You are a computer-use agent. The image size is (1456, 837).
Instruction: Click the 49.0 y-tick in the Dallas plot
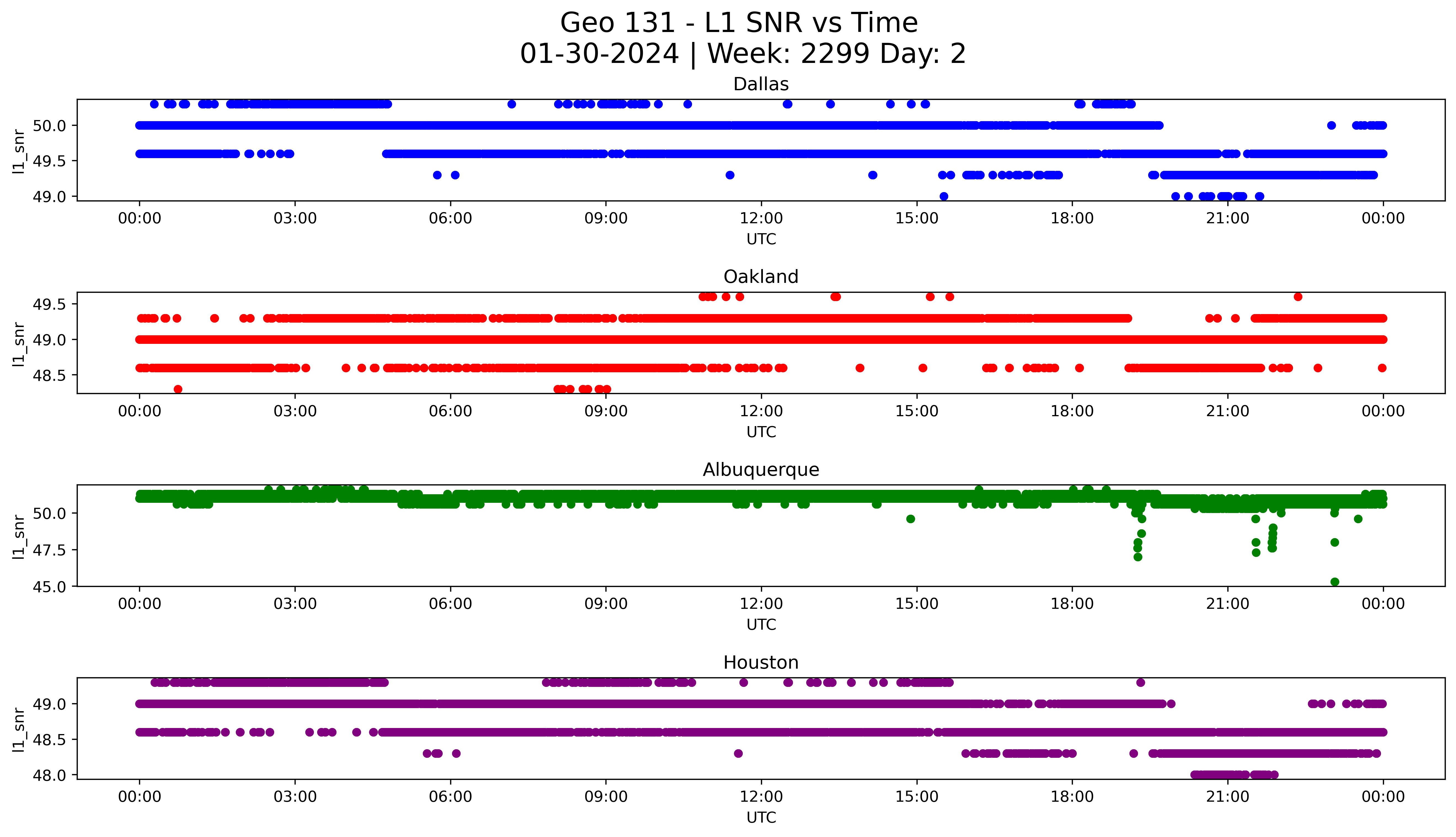click(x=49, y=196)
